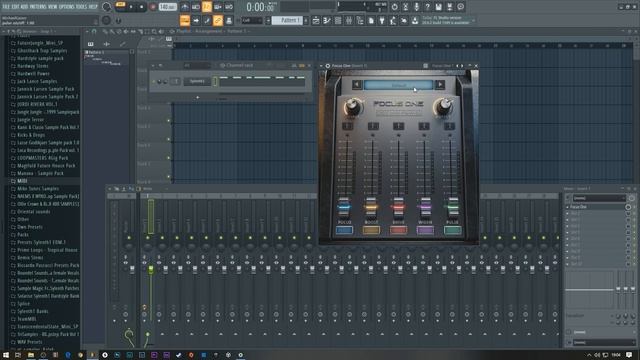Click the purple band button at bottom
This screenshot has width=640, height=360.
tap(425, 231)
